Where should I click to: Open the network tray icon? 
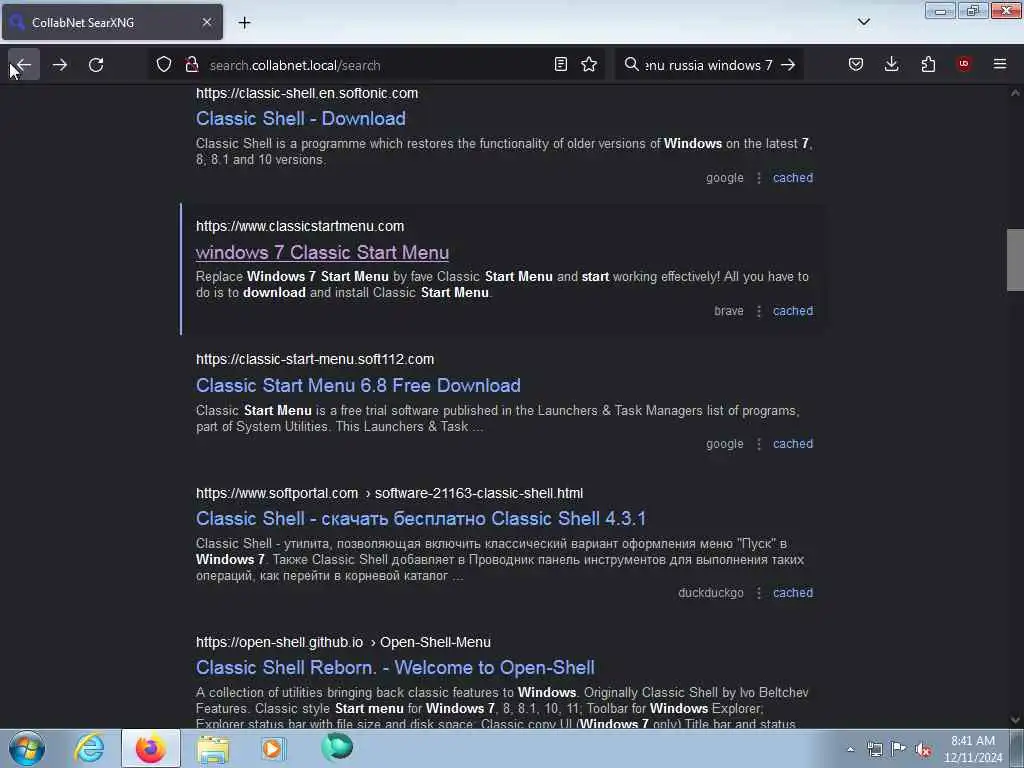874,749
